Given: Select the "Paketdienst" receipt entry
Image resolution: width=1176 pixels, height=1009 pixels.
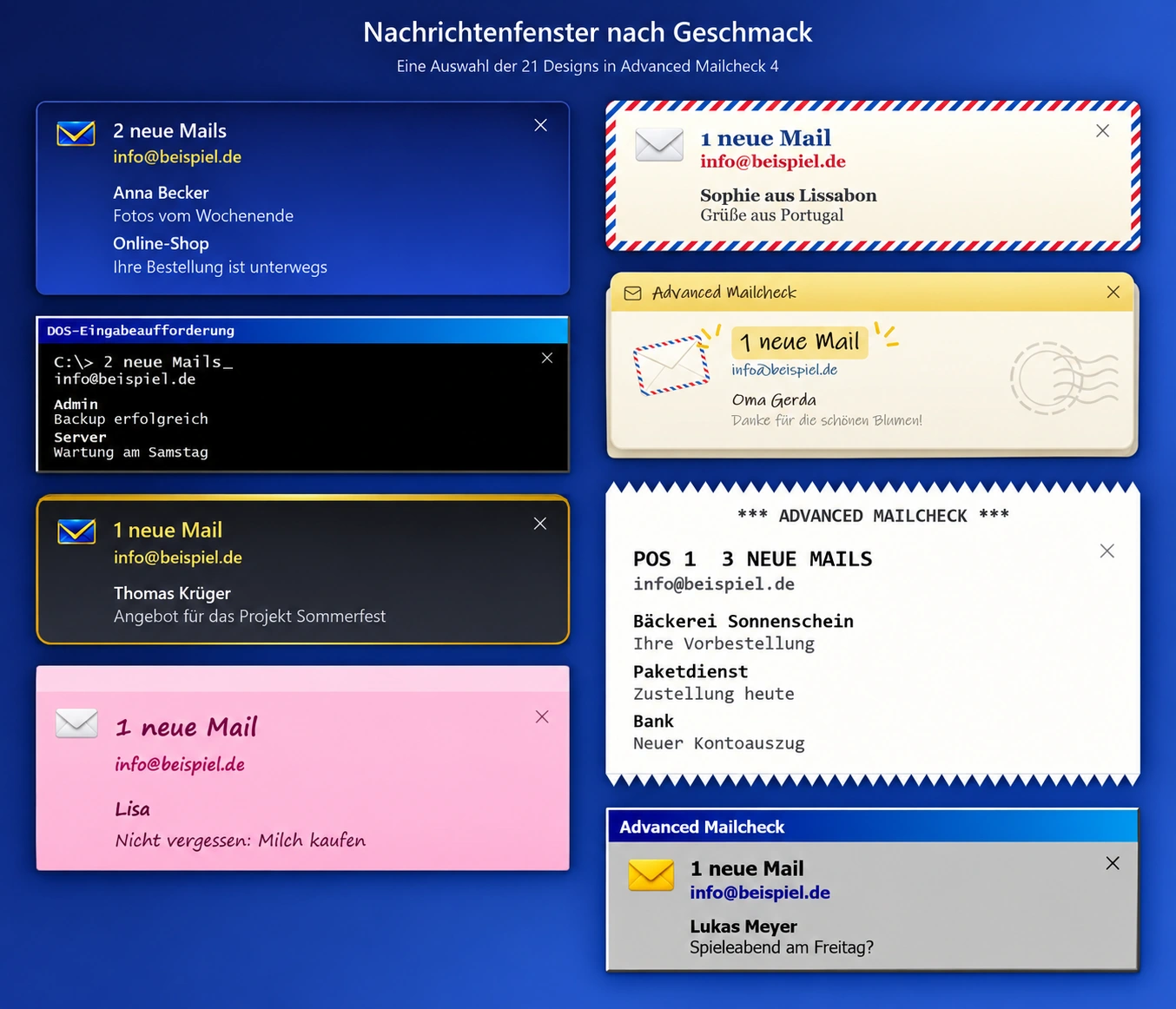Looking at the screenshot, I should tap(690, 671).
